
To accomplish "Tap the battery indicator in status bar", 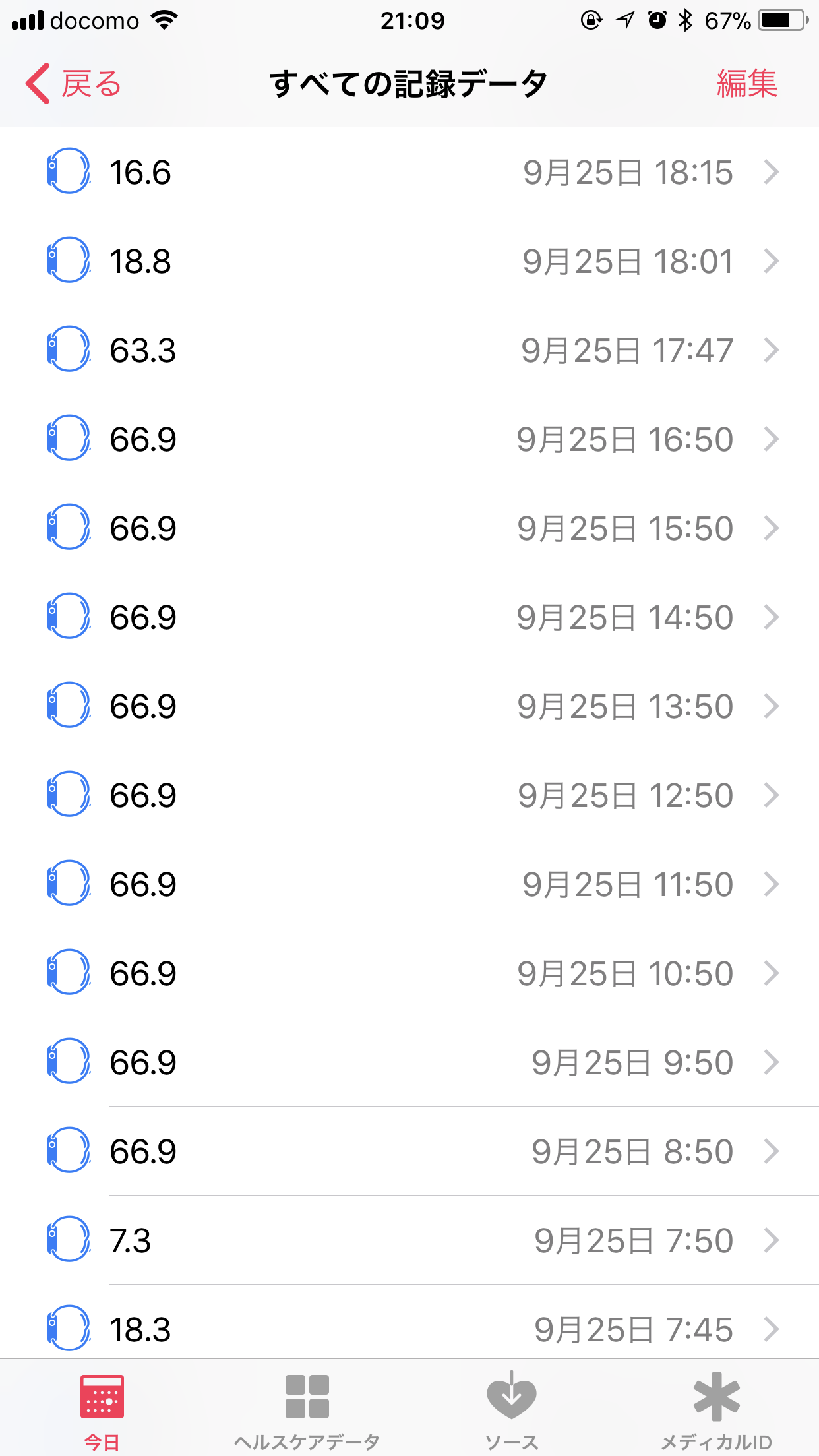I will pos(783,20).
